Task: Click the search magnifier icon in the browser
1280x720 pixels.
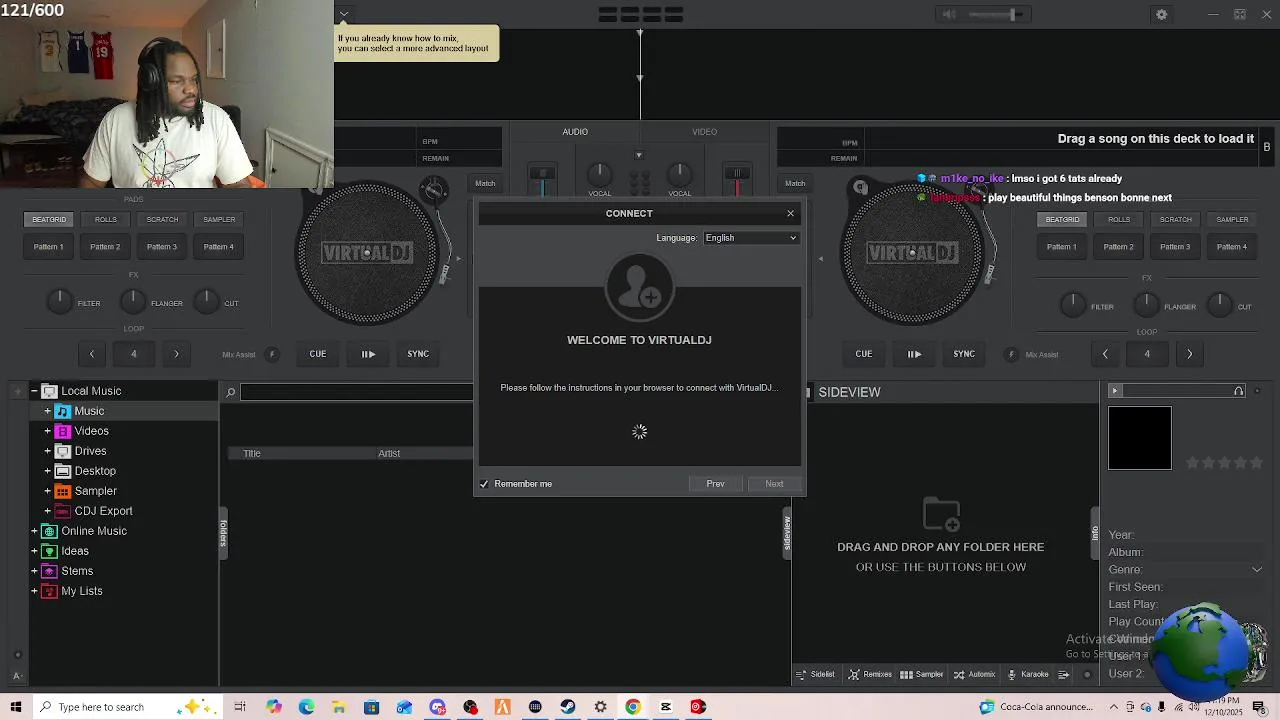Action: (x=230, y=392)
